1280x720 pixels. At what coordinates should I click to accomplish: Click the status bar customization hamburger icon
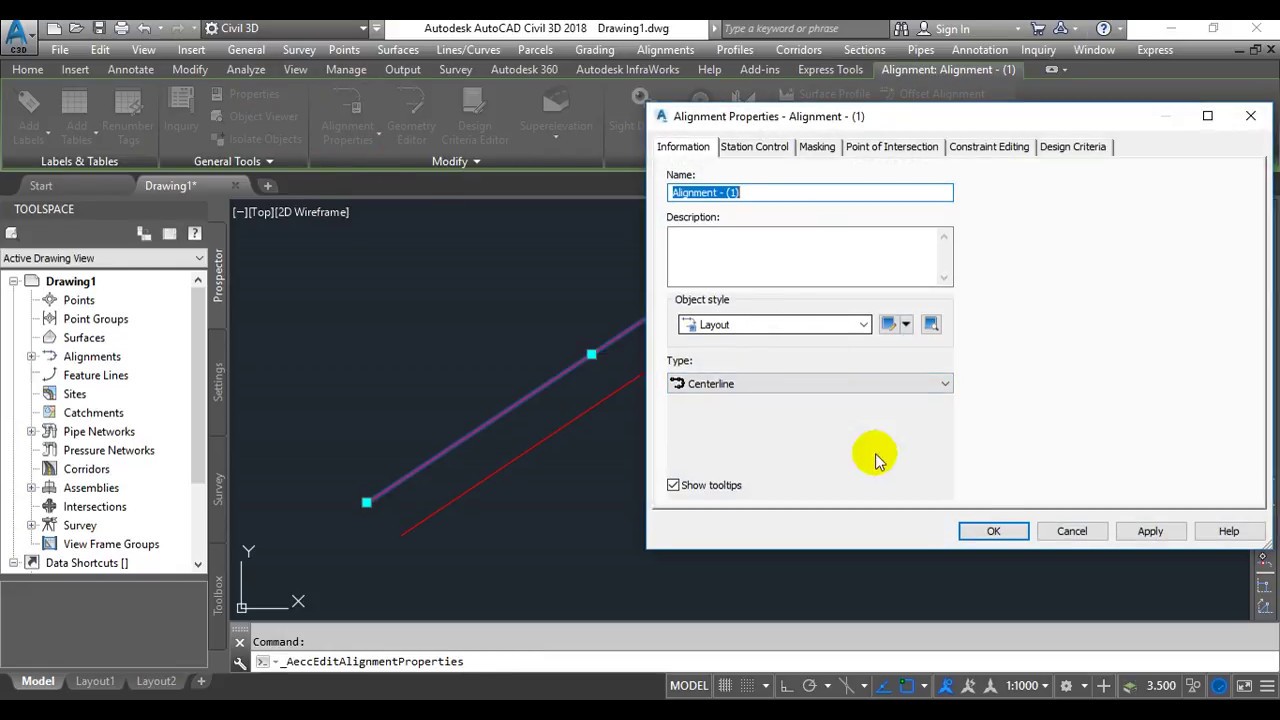1267,686
